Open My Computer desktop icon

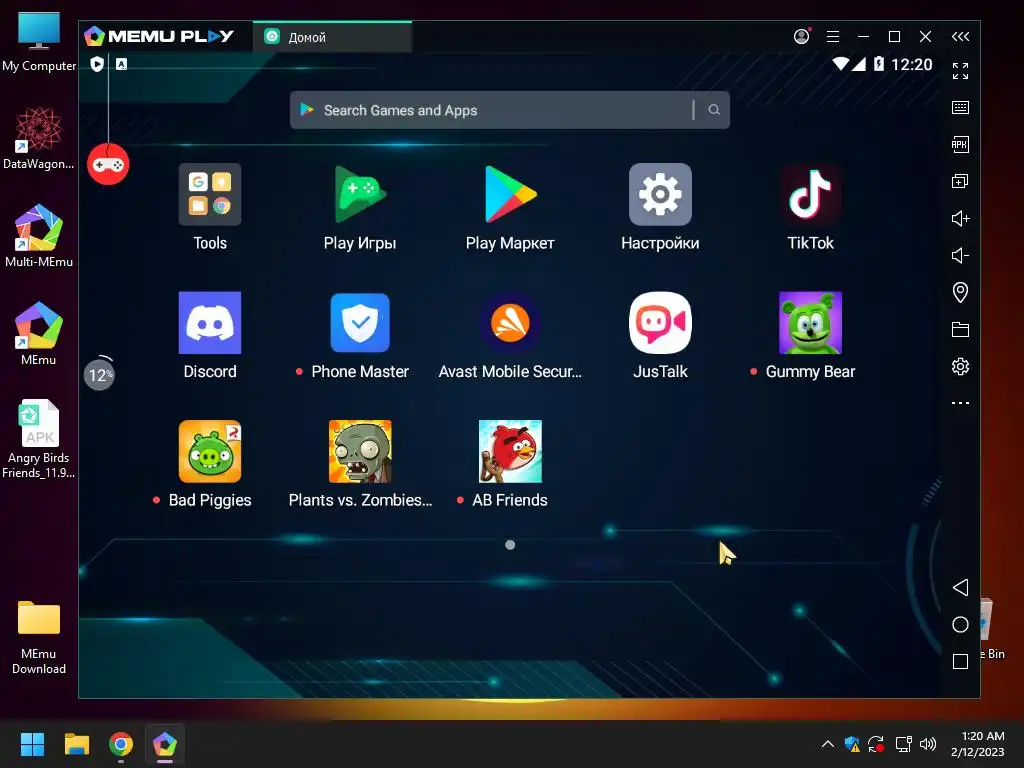(39, 42)
